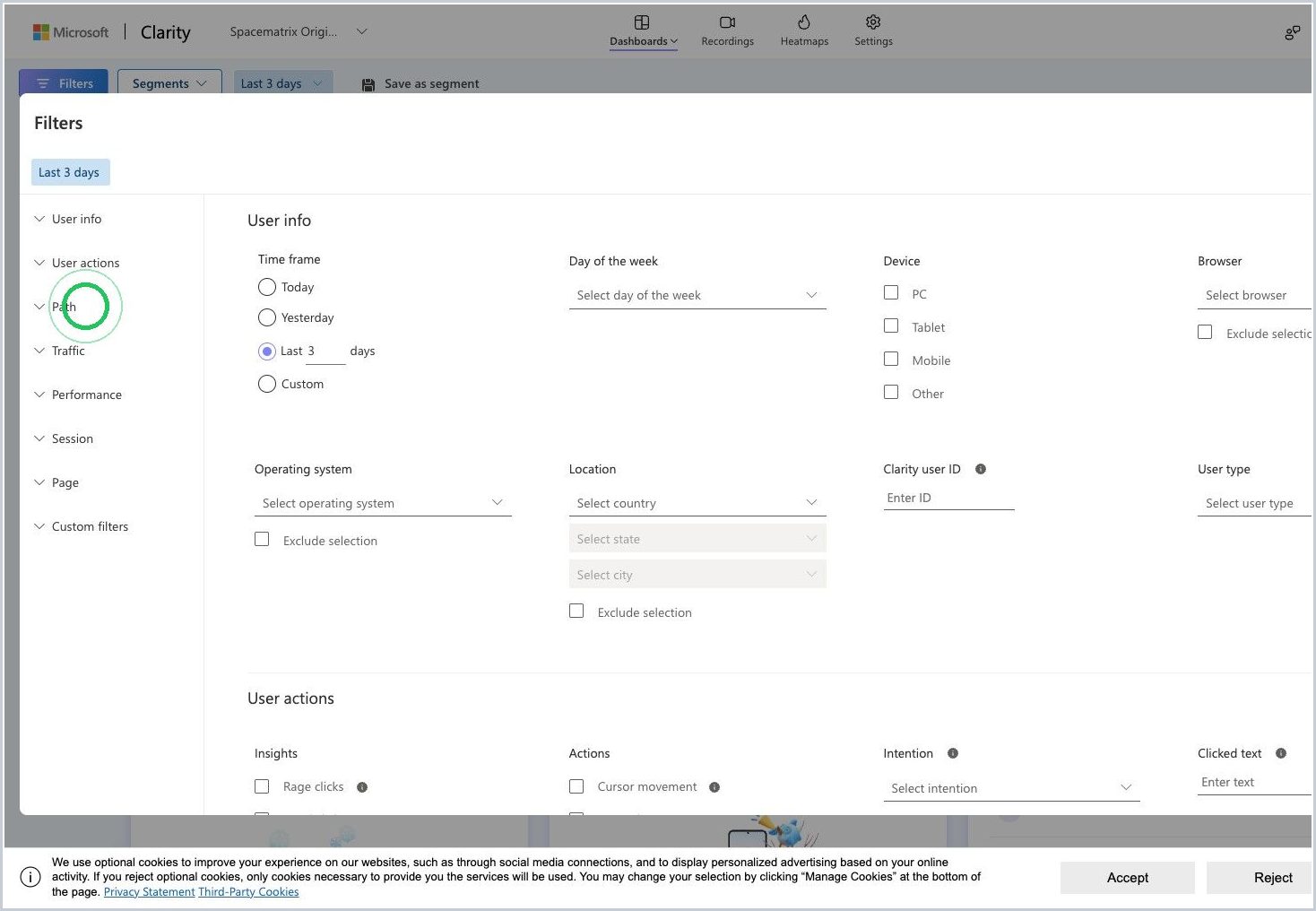
Task: Open the Select country dropdown
Action: tap(697, 503)
